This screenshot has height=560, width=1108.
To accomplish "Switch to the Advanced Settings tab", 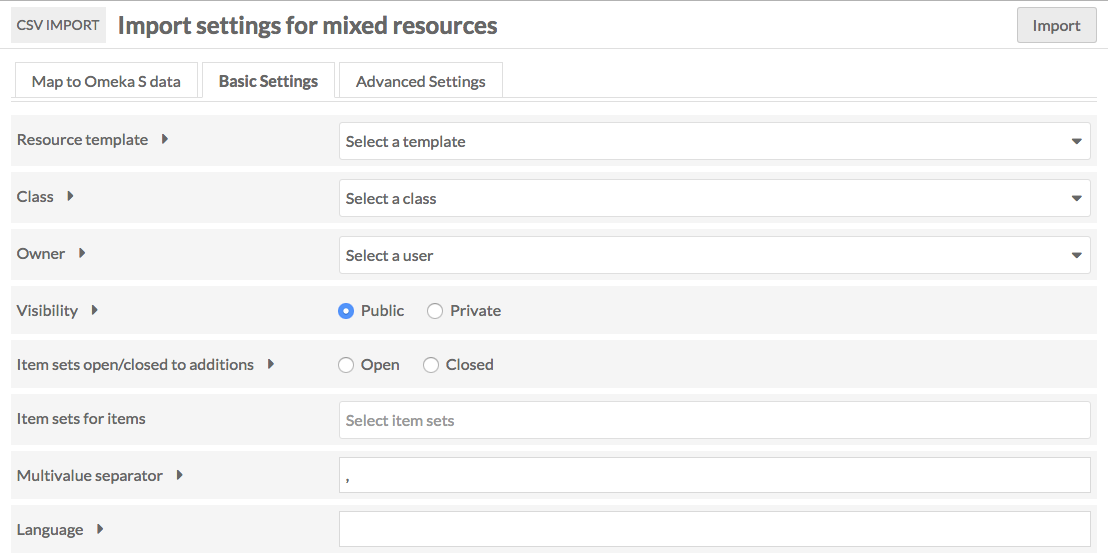I will pos(420,81).
